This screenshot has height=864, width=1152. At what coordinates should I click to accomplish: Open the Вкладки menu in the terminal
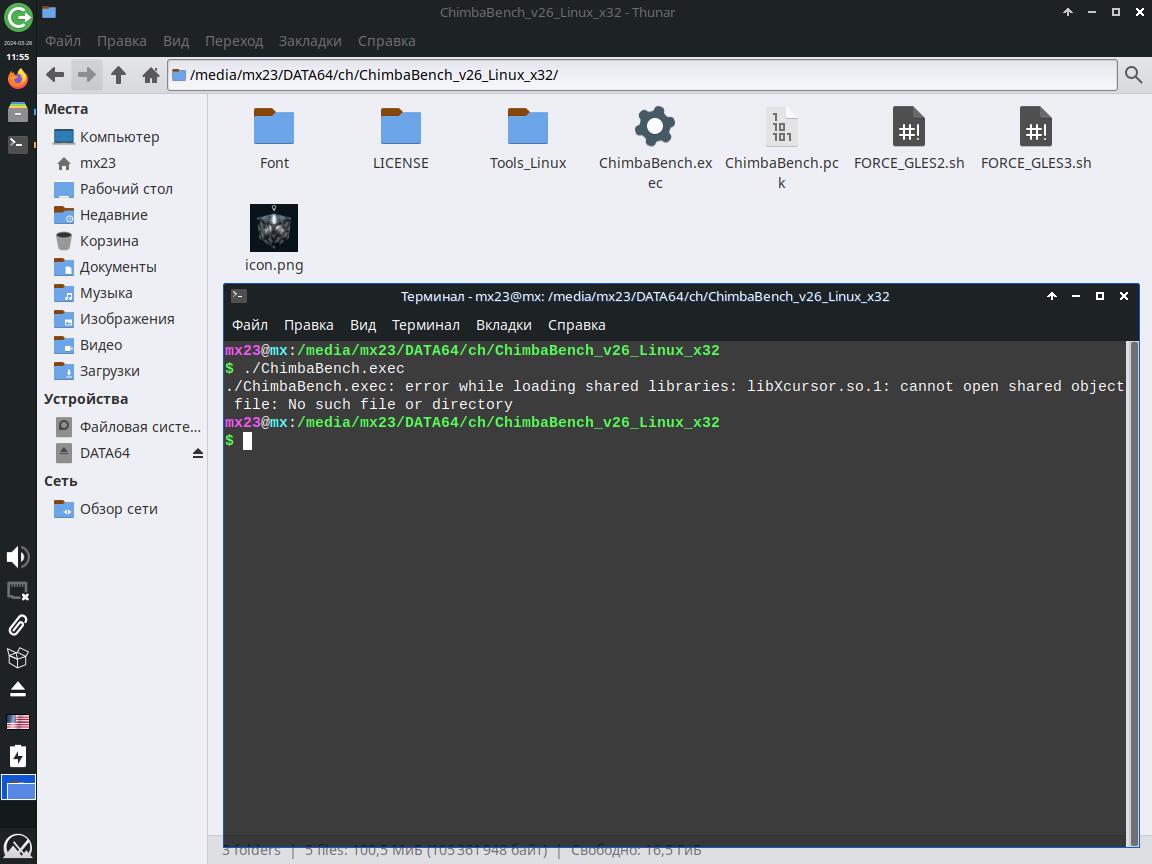click(x=503, y=325)
